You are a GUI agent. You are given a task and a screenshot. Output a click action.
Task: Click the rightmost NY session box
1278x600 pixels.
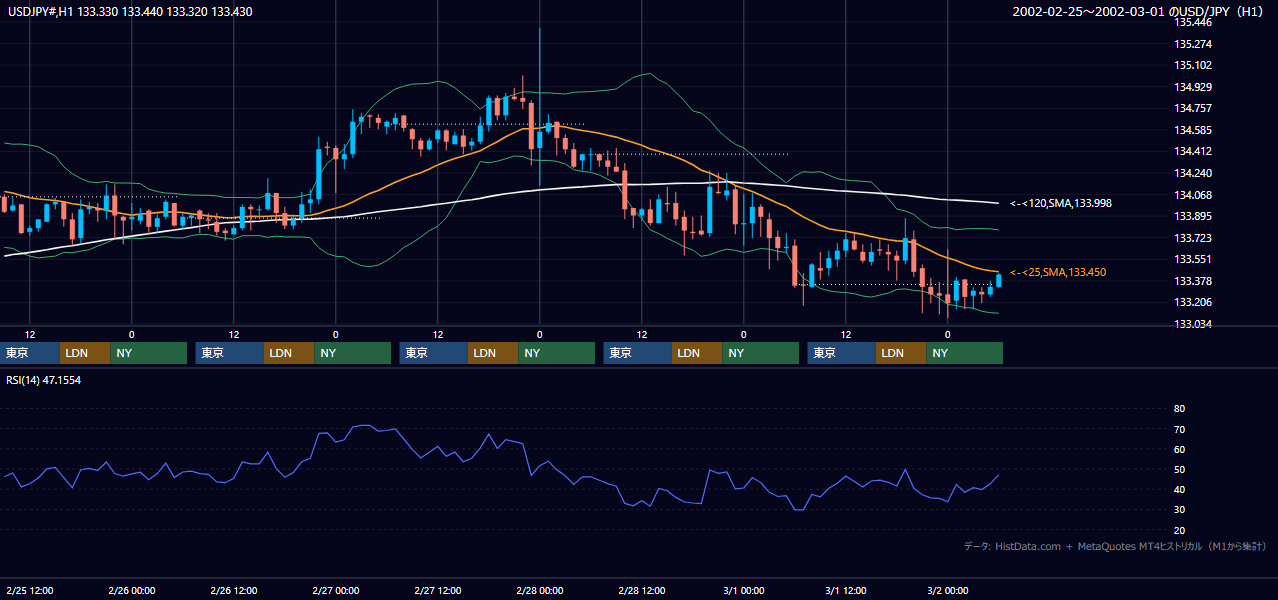tap(964, 353)
